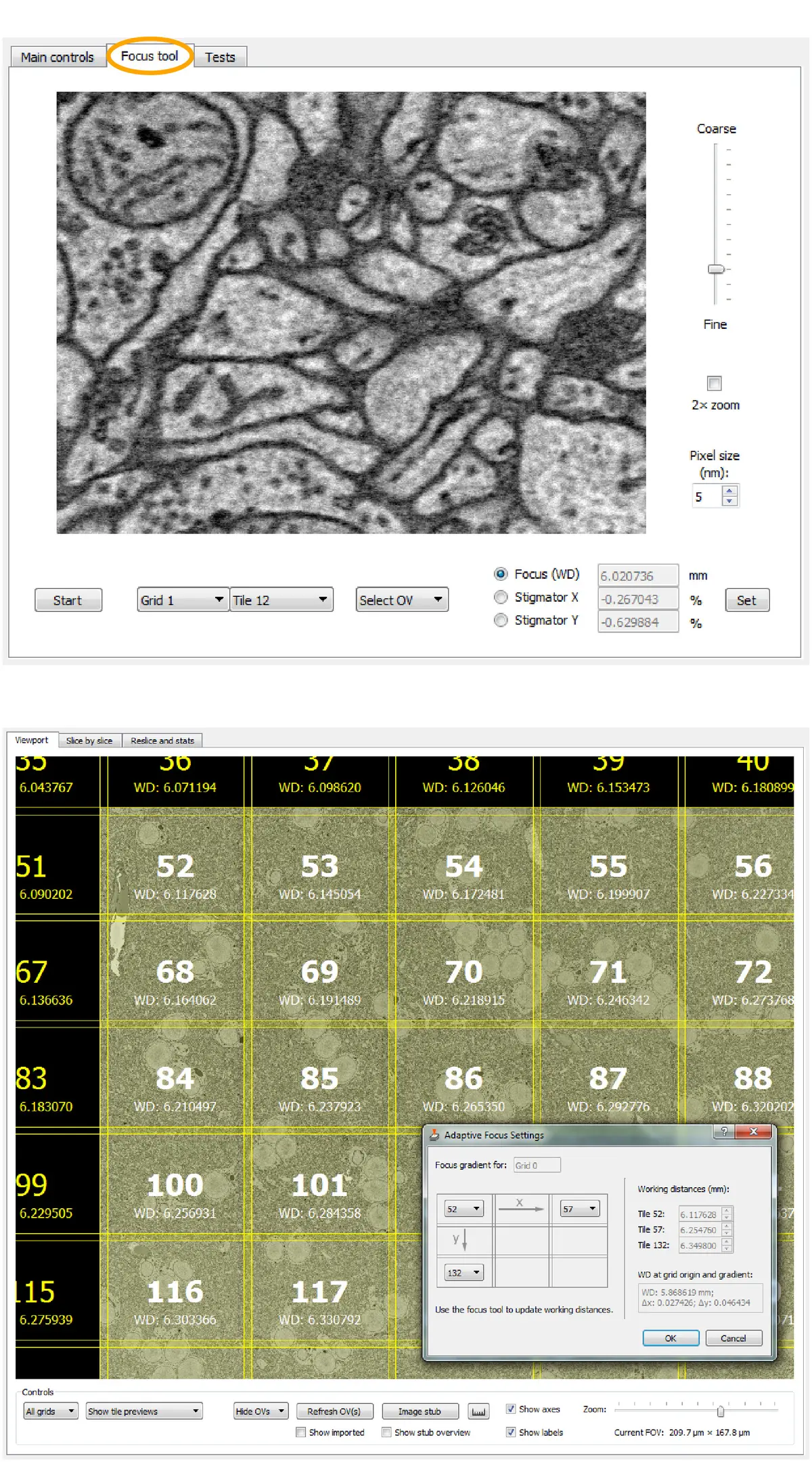Click the WD at grid origin text box
This screenshot has width=812, height=1462.
(x=700, y=1298)
